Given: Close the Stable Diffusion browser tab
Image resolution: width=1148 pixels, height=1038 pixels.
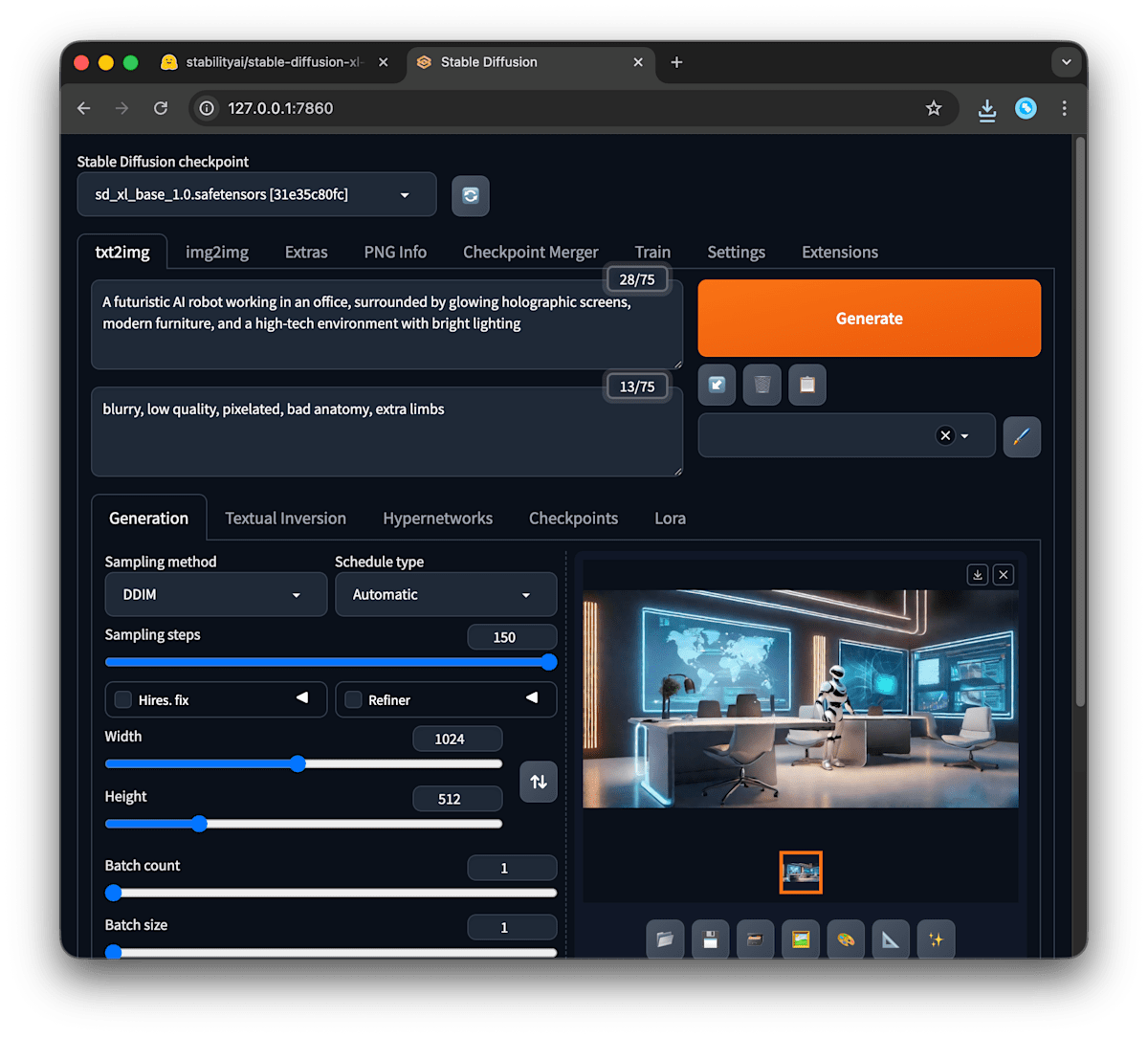Looking at the screenshot, I should (x=638, y=62).
